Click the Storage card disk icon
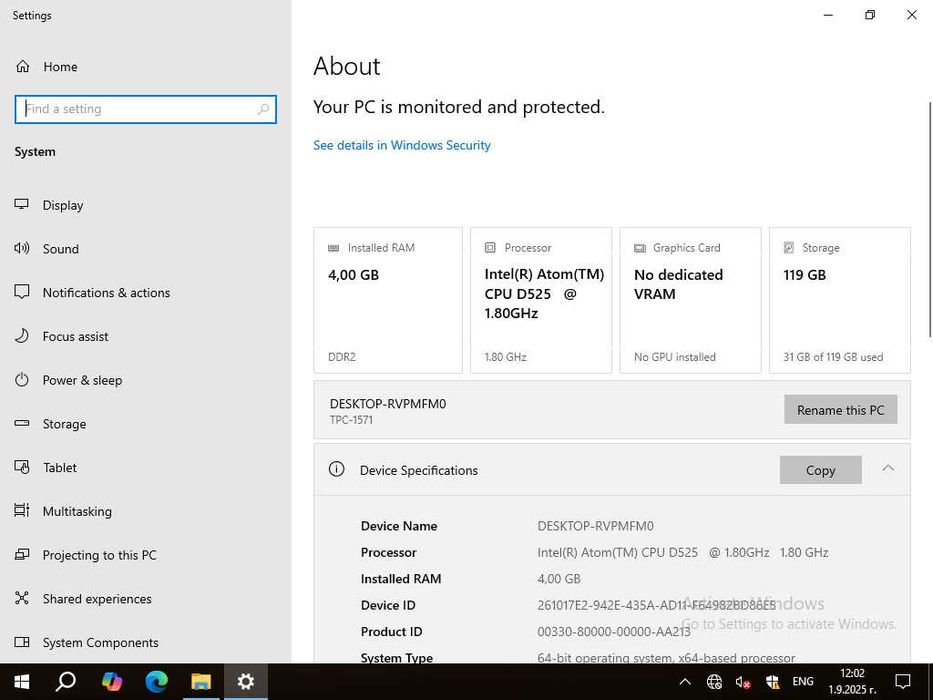 coord(789,247)
